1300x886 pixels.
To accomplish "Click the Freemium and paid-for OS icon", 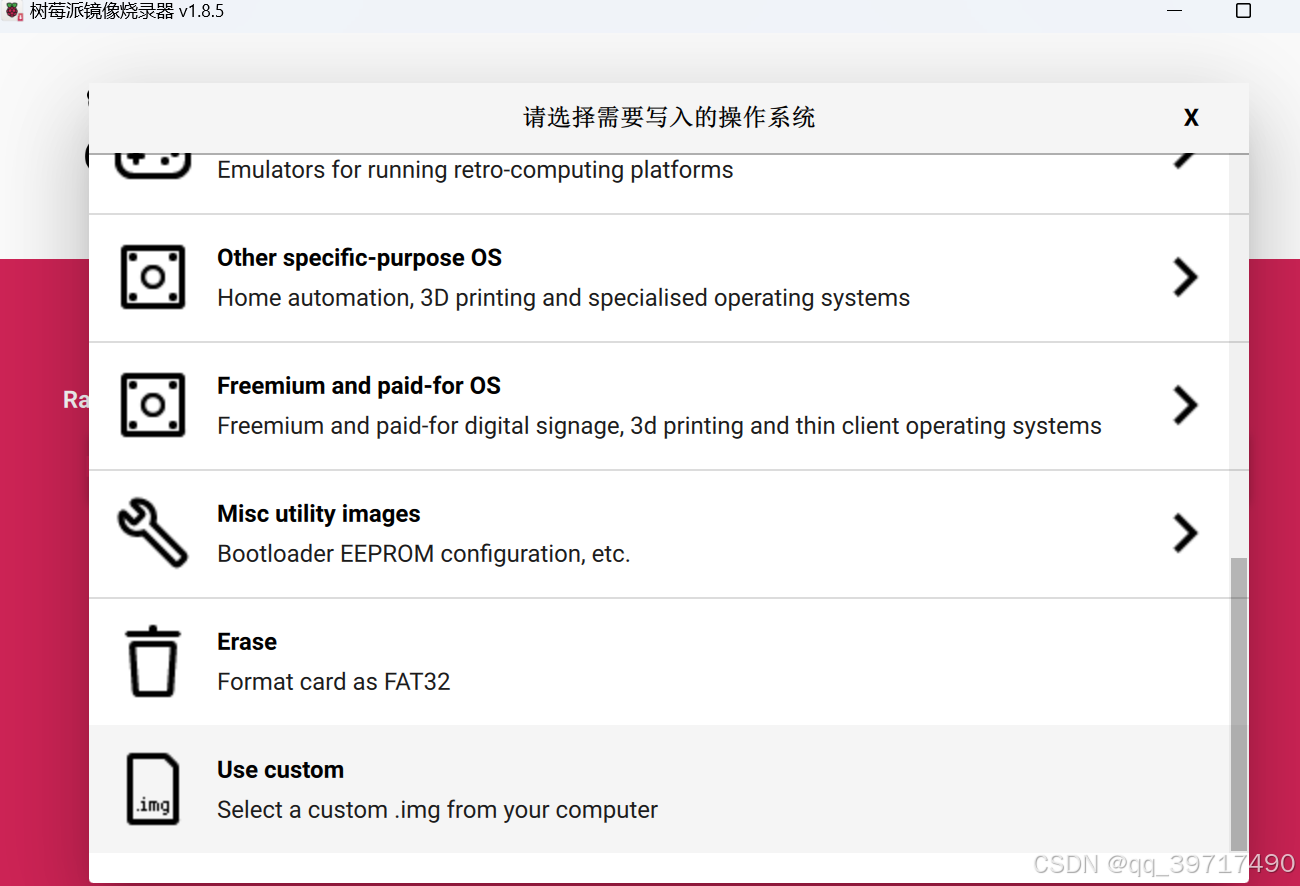I will 152,405.
